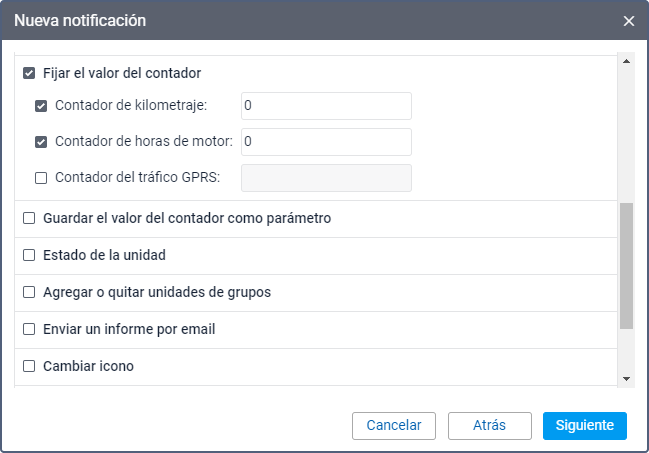
Task: Click the kilometraje counter value field
Action: point(326,106)
